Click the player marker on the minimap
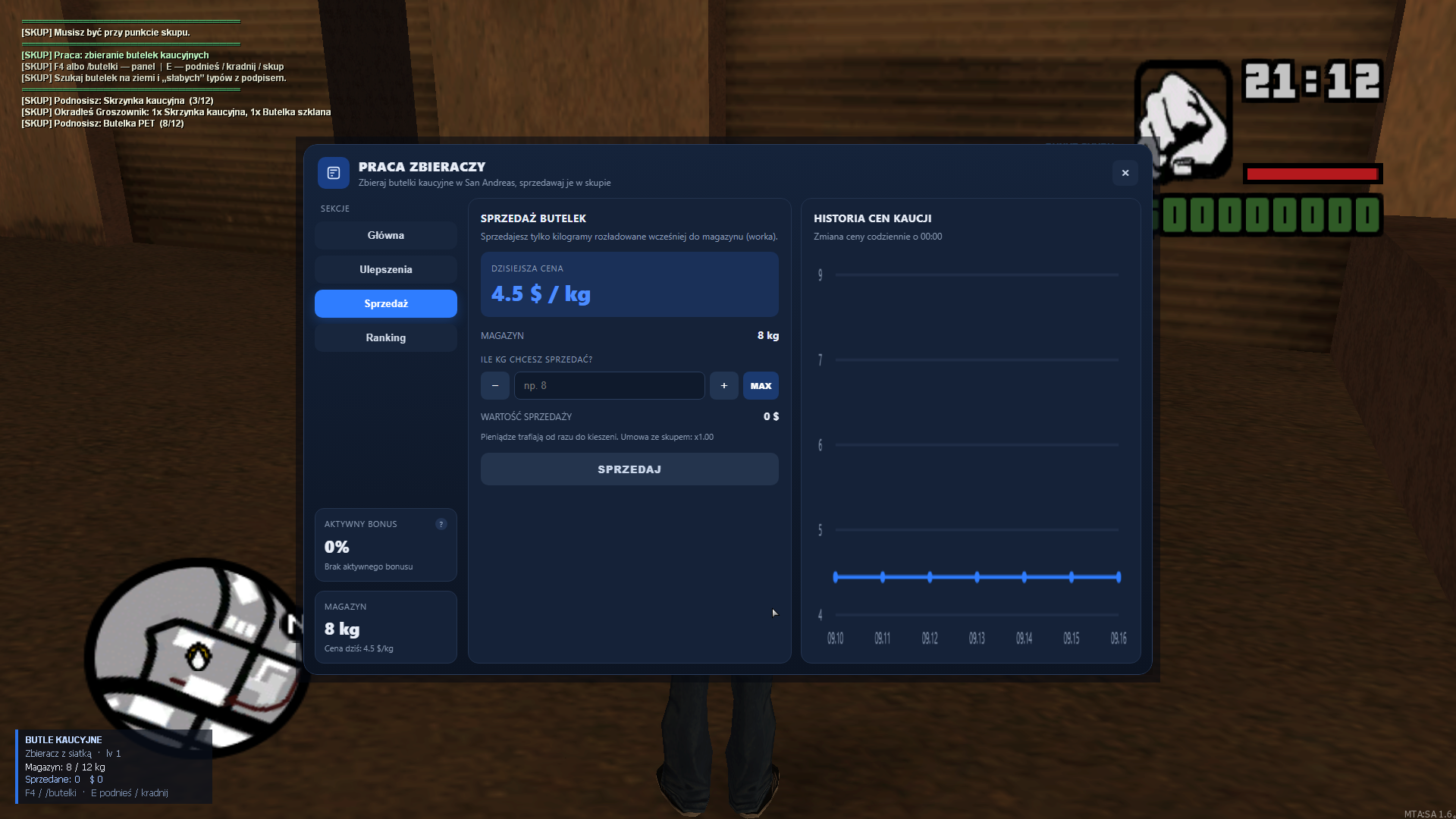This screenshot has height=819, width=1456. tap(199, 657)
